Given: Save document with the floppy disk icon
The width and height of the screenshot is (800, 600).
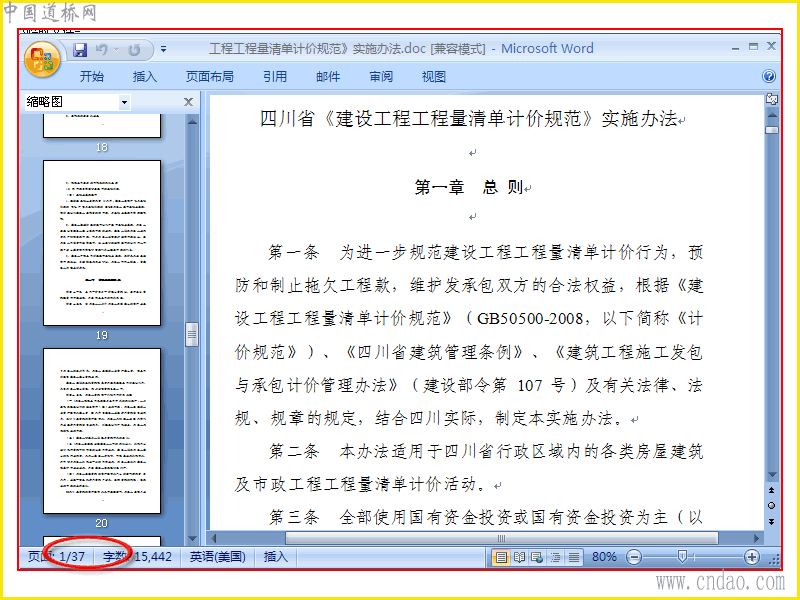Looking at the screenshot, I should (x=80, y=49).
